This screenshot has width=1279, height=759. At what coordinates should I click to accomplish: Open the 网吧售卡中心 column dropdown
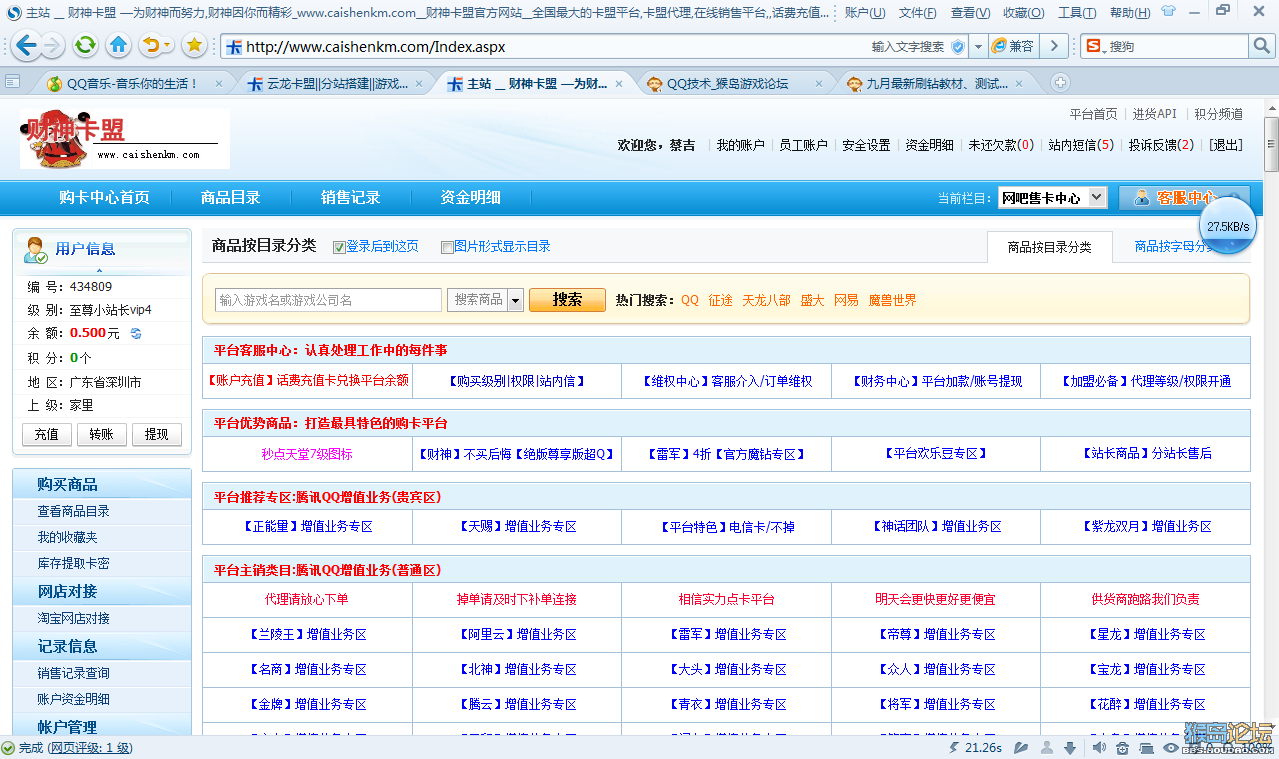click(1053, 198)
